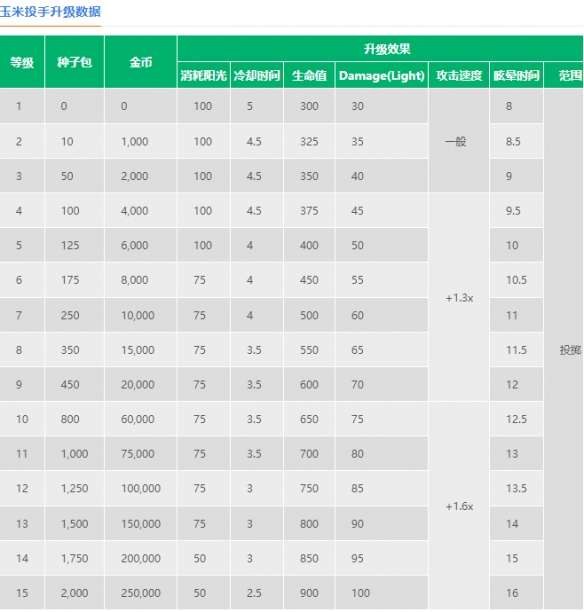Click cooldown value 2.5

(254, 593)
